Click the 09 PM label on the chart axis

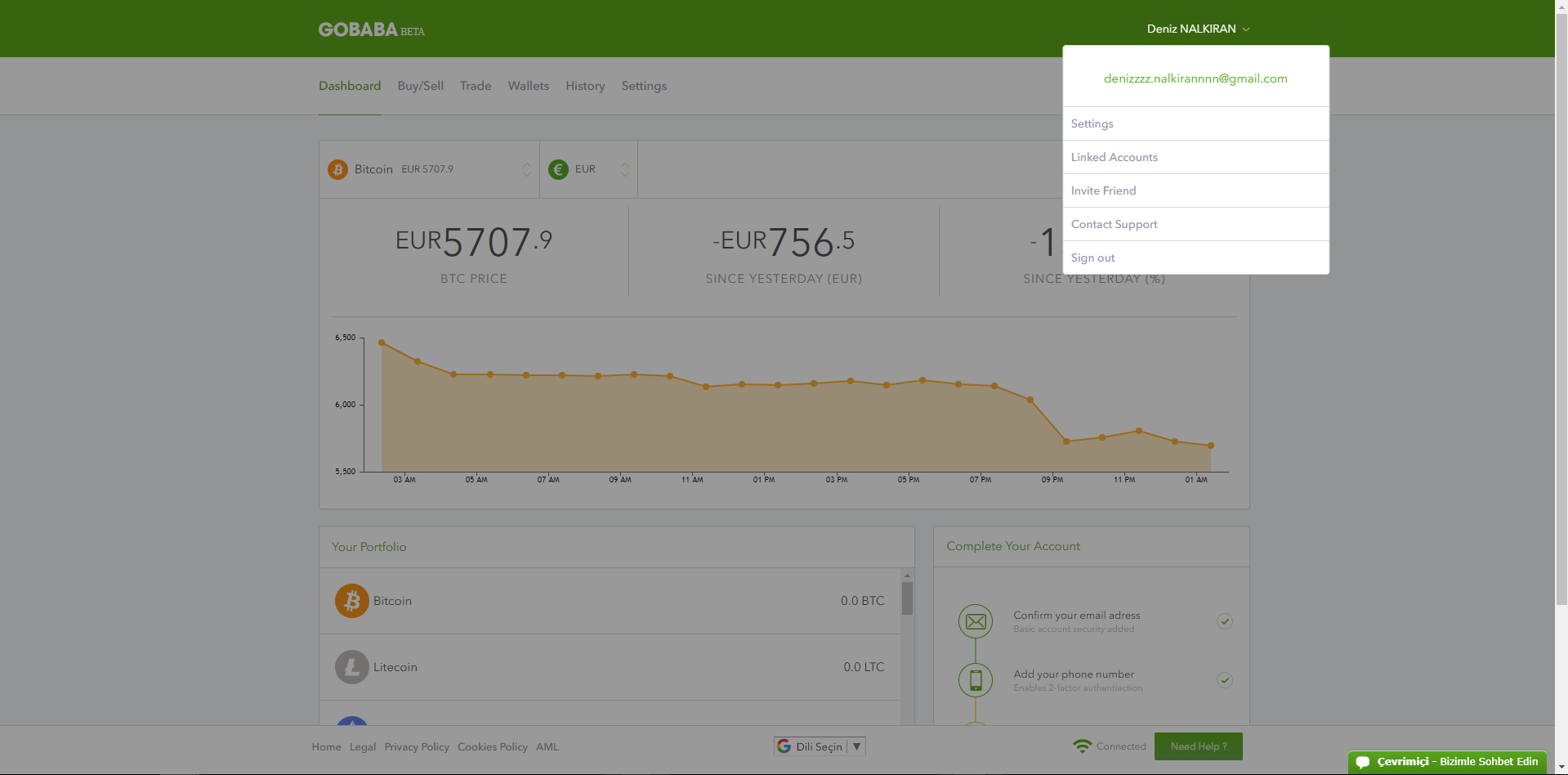click(1052, 480)
